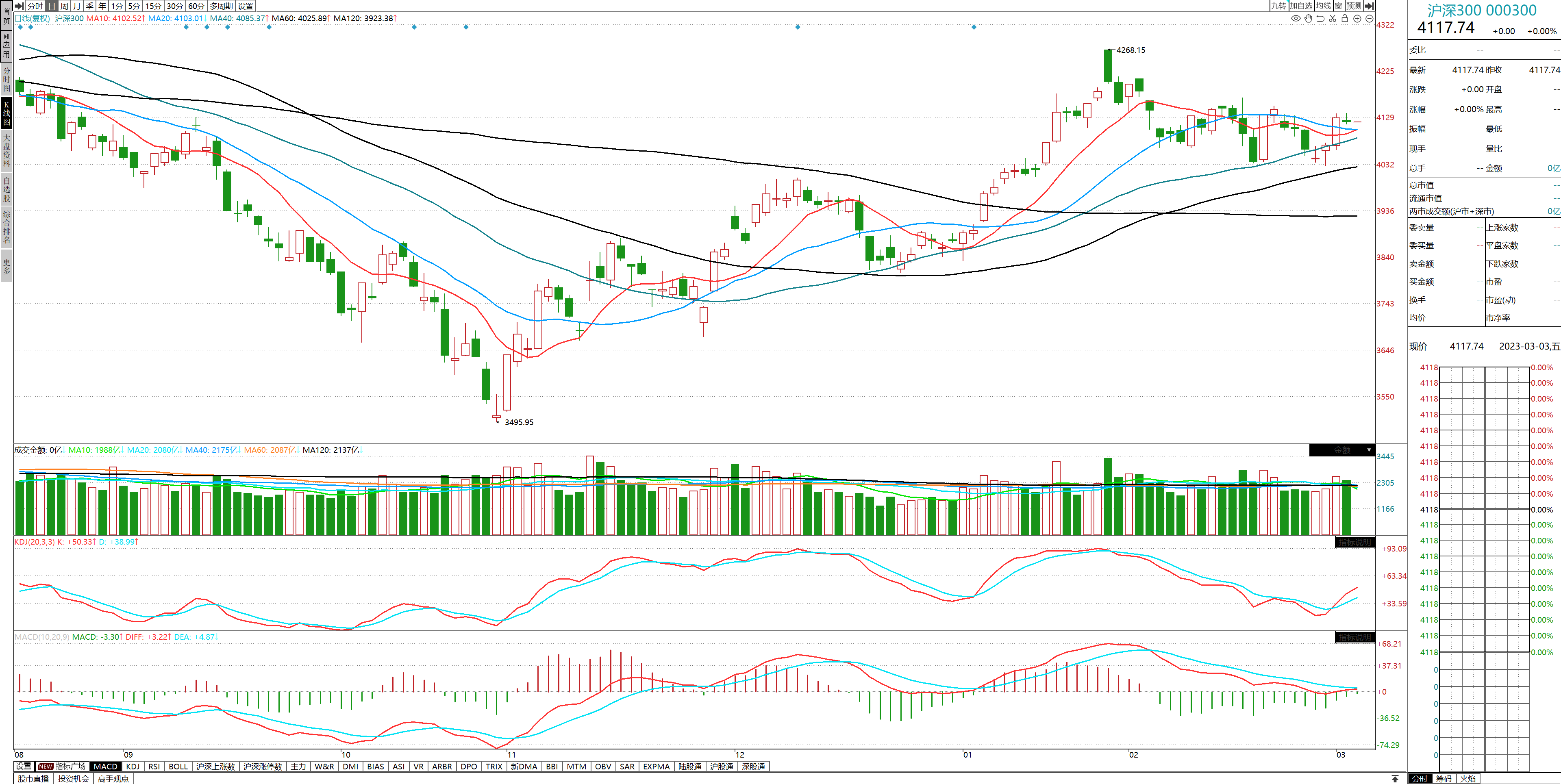Image resolution: width=1561 pixels, height=784 pixels.
Task: Open KDJ 指标说明 indicator description
Action: (1354, 542)
